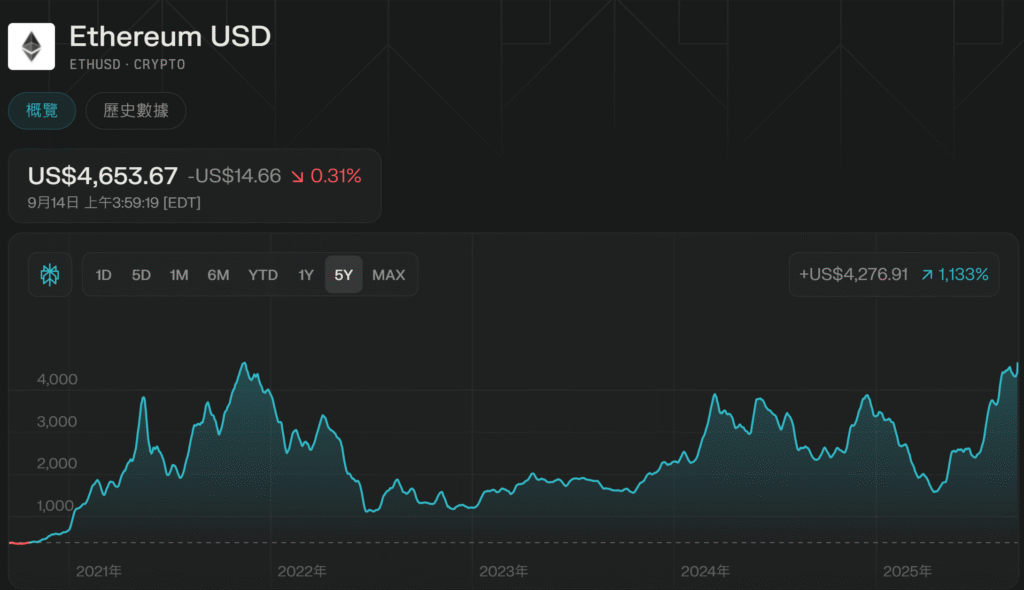This screenshot has height=590, width=1024.
Task: Click the 3,000 y-axis label
Action: tap(57, 421)
